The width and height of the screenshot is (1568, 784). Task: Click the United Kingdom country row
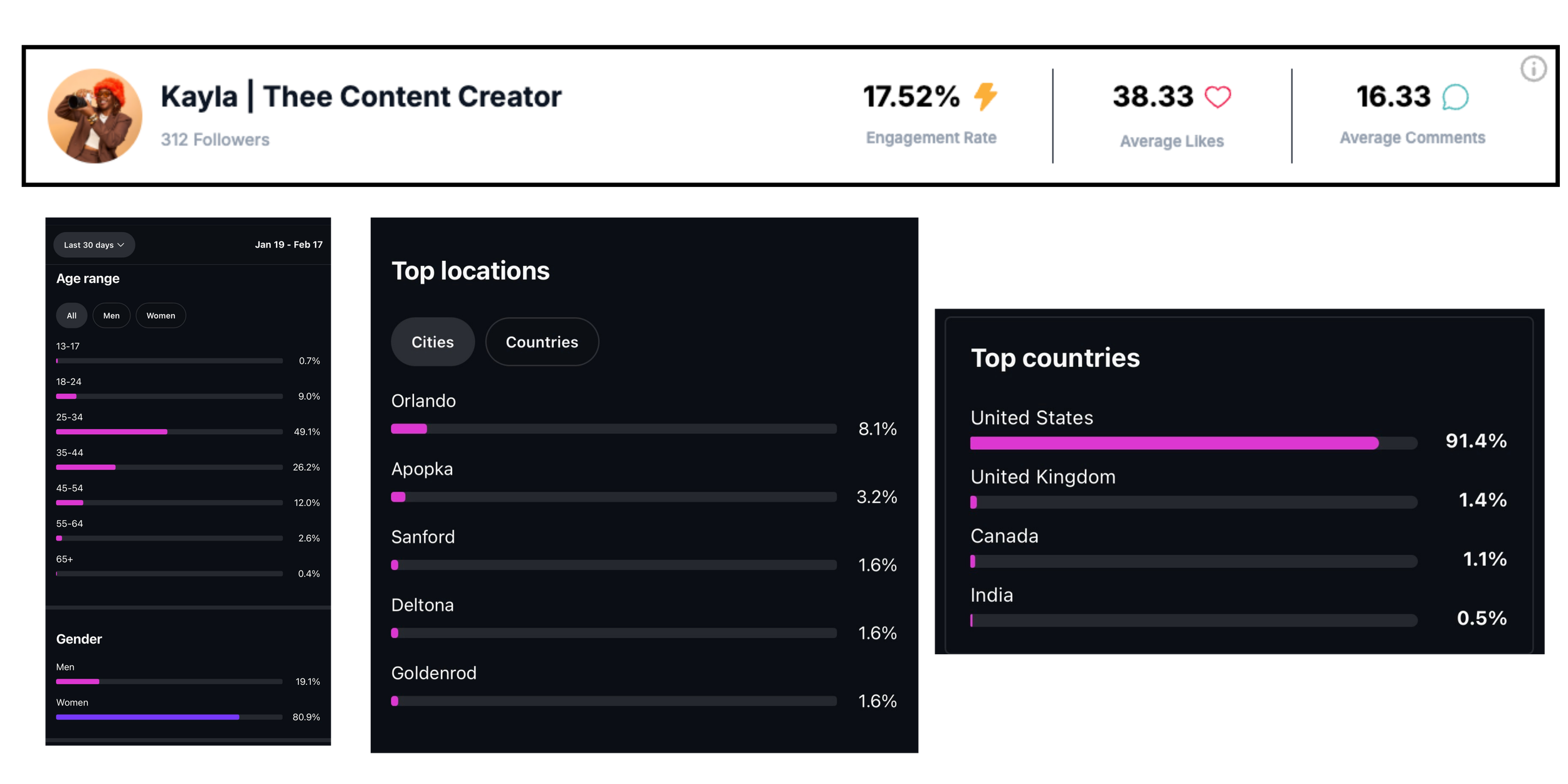(1042, 477)
